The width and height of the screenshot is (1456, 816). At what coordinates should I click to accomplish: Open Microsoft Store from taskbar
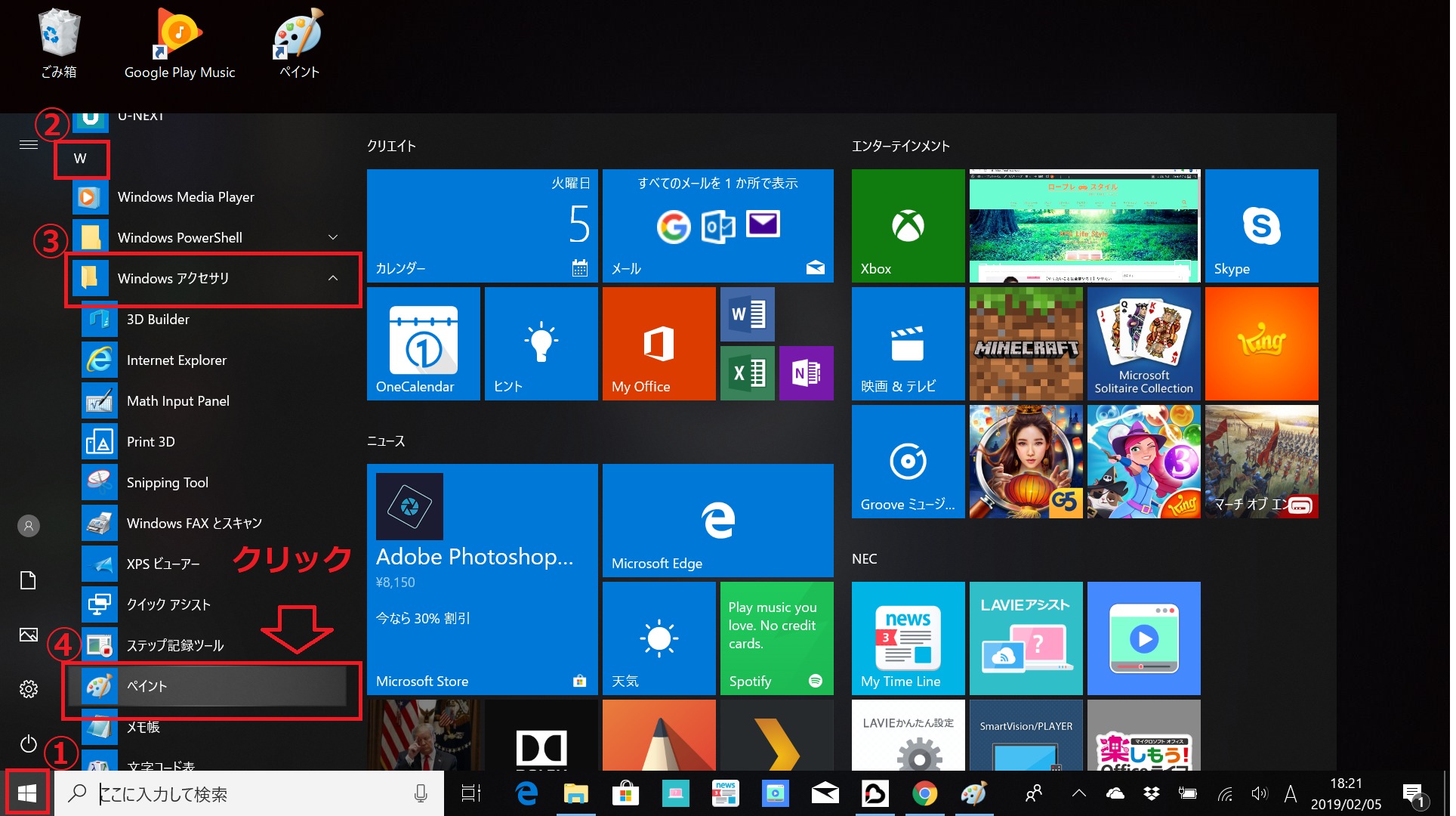click(625, 793)
